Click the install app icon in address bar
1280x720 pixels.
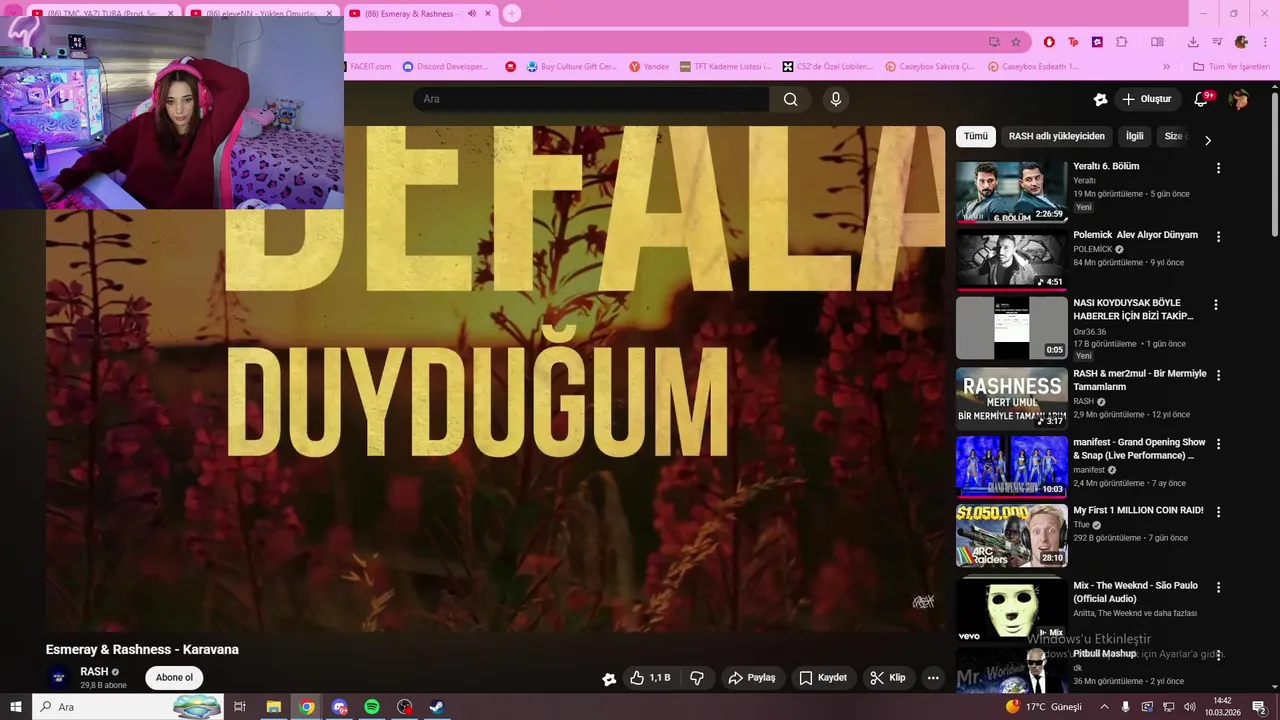click(x=994, y=42)
